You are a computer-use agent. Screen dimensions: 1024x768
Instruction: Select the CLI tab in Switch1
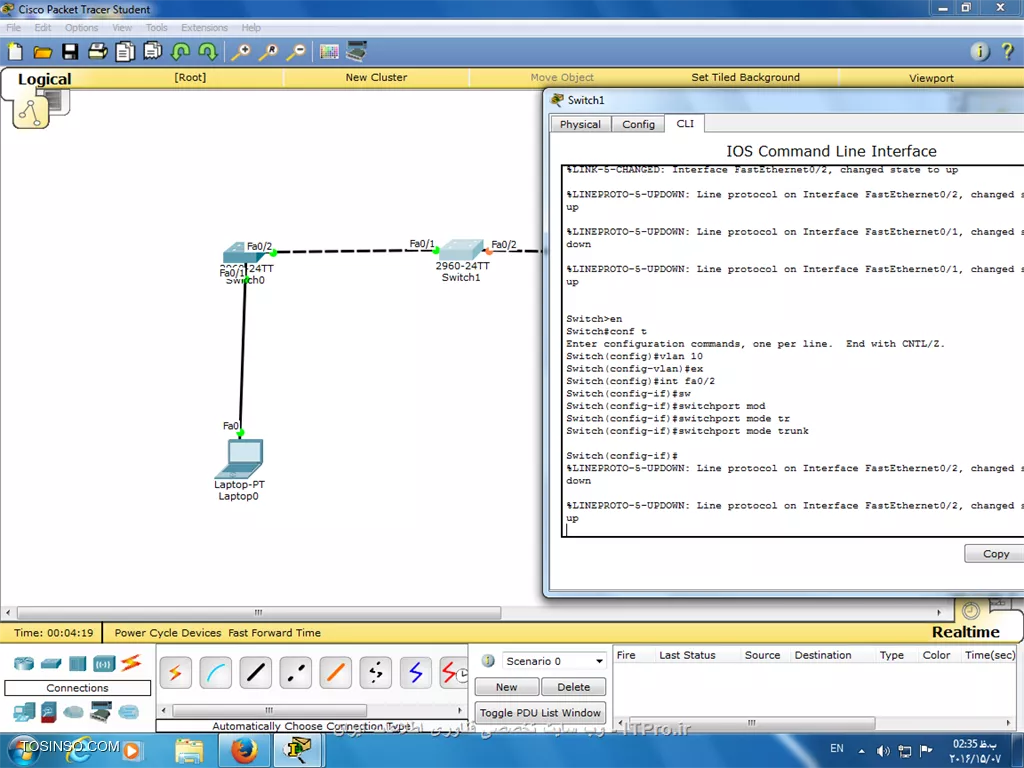pyautogui.click(x=684, y=123)
